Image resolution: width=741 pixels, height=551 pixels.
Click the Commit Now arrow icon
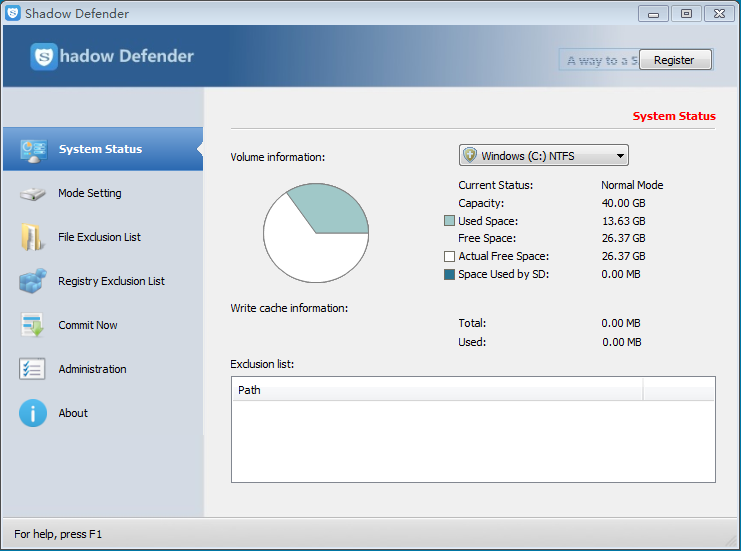click(x=33, y=325)
